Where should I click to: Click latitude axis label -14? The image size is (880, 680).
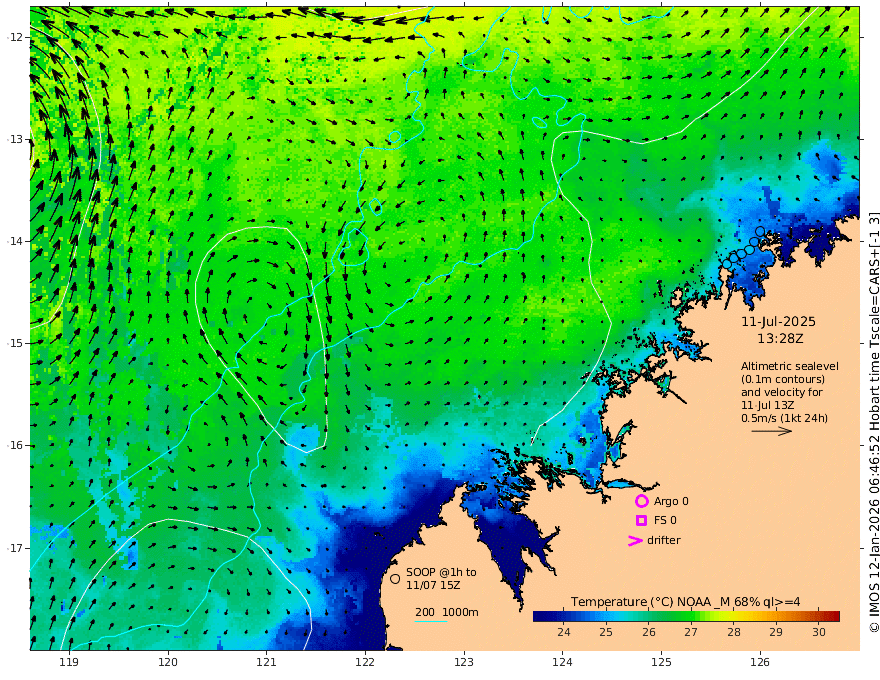pos(15,241)
